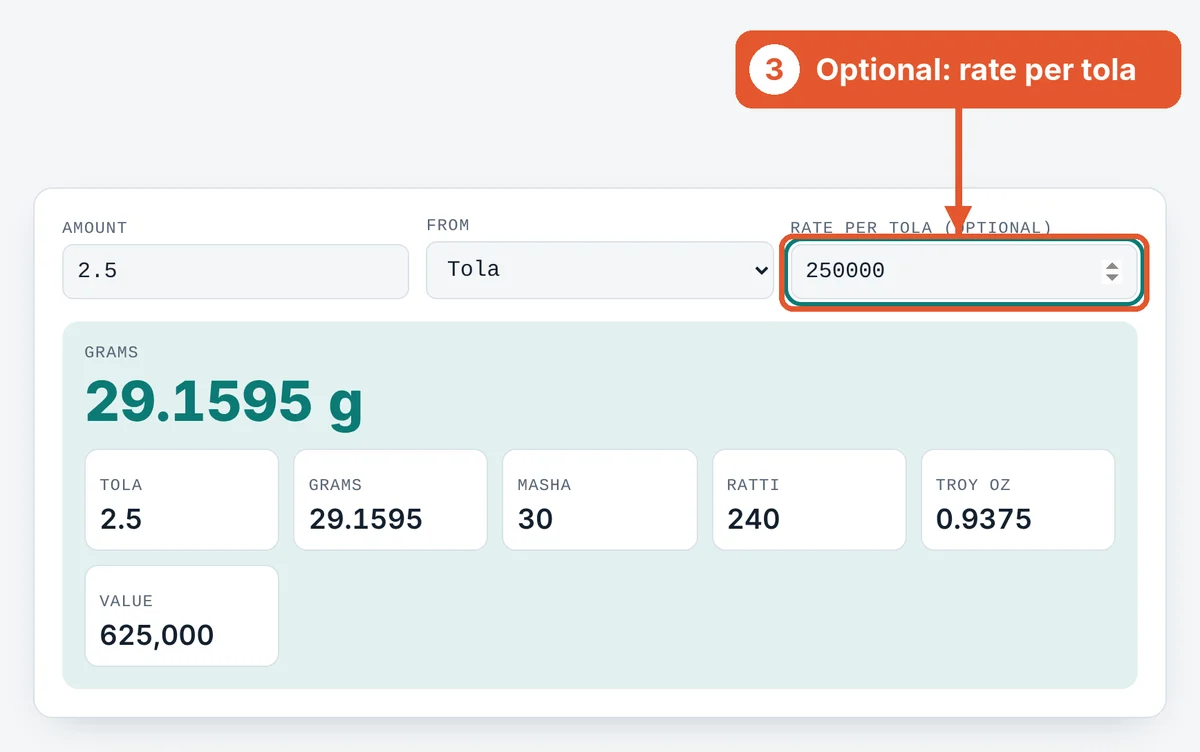The height and width of the screenshot is (752, 1200).
Task: Click the Amount input field showing 2.5
Action: pyautogui.click(x=235, y=271)
